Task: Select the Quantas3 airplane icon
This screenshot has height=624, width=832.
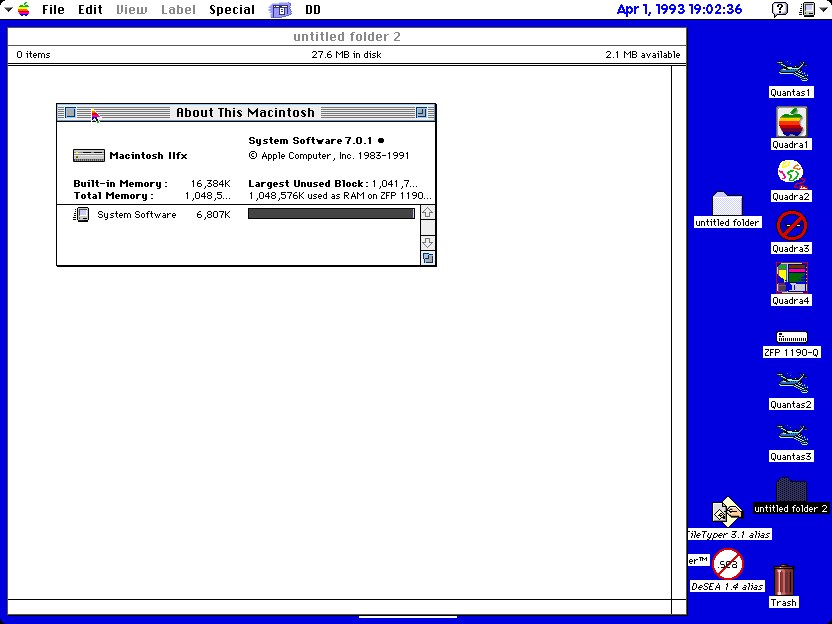Action: point(792,435)
